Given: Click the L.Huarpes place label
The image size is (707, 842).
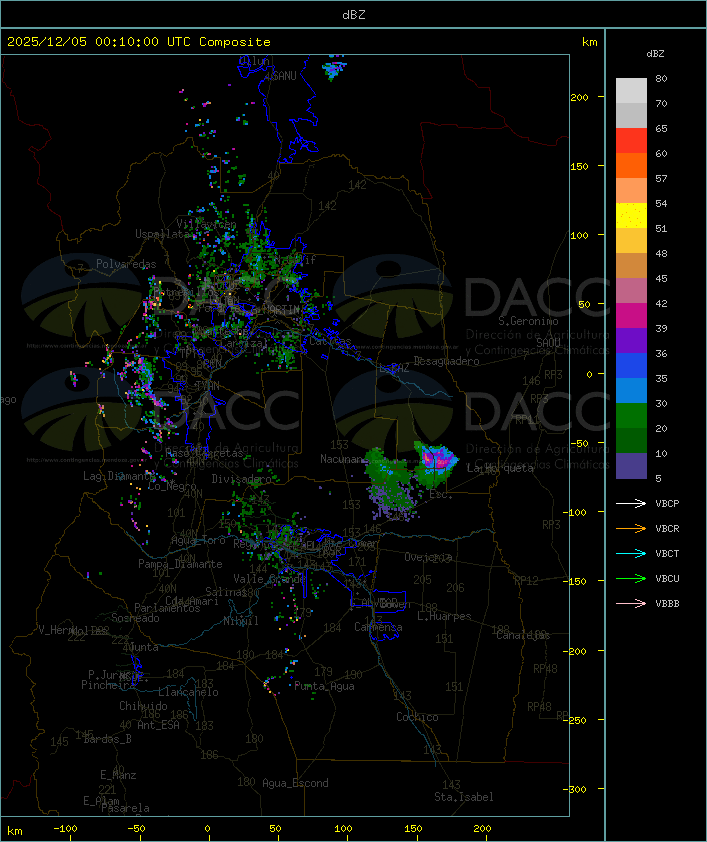Looking at the screenshot, I should click(444, 616).
